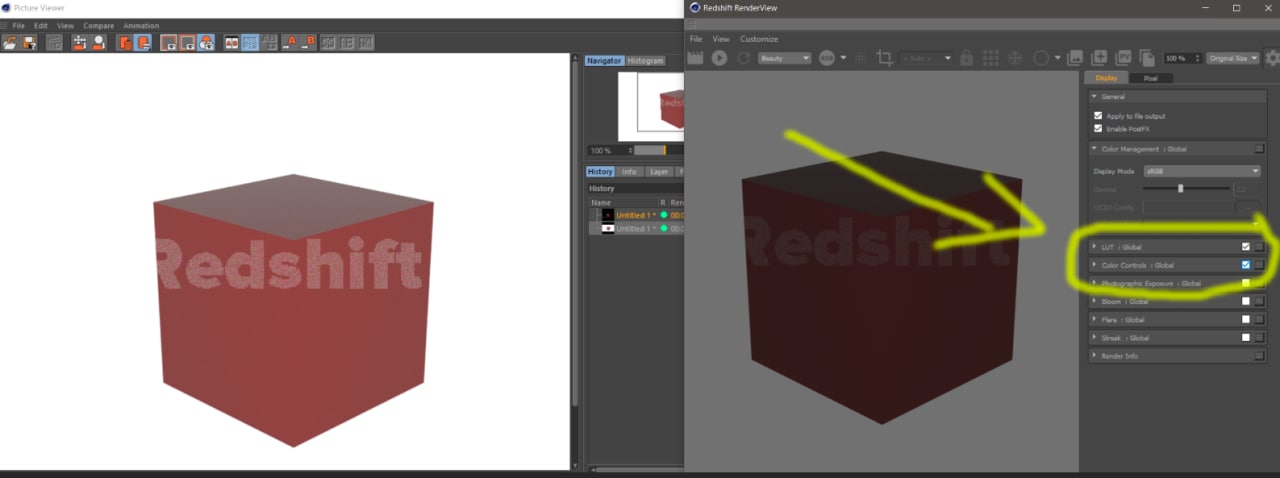Select the second Untitled 1 history entry
Viewport: 1280px width, 478px height.
636,228
